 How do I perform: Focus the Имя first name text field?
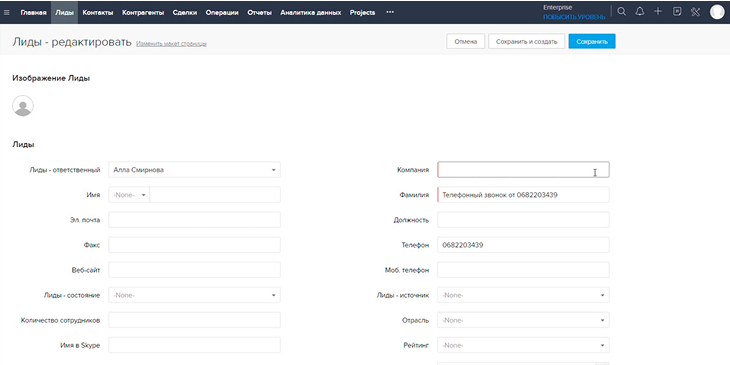tap(215, 195)
